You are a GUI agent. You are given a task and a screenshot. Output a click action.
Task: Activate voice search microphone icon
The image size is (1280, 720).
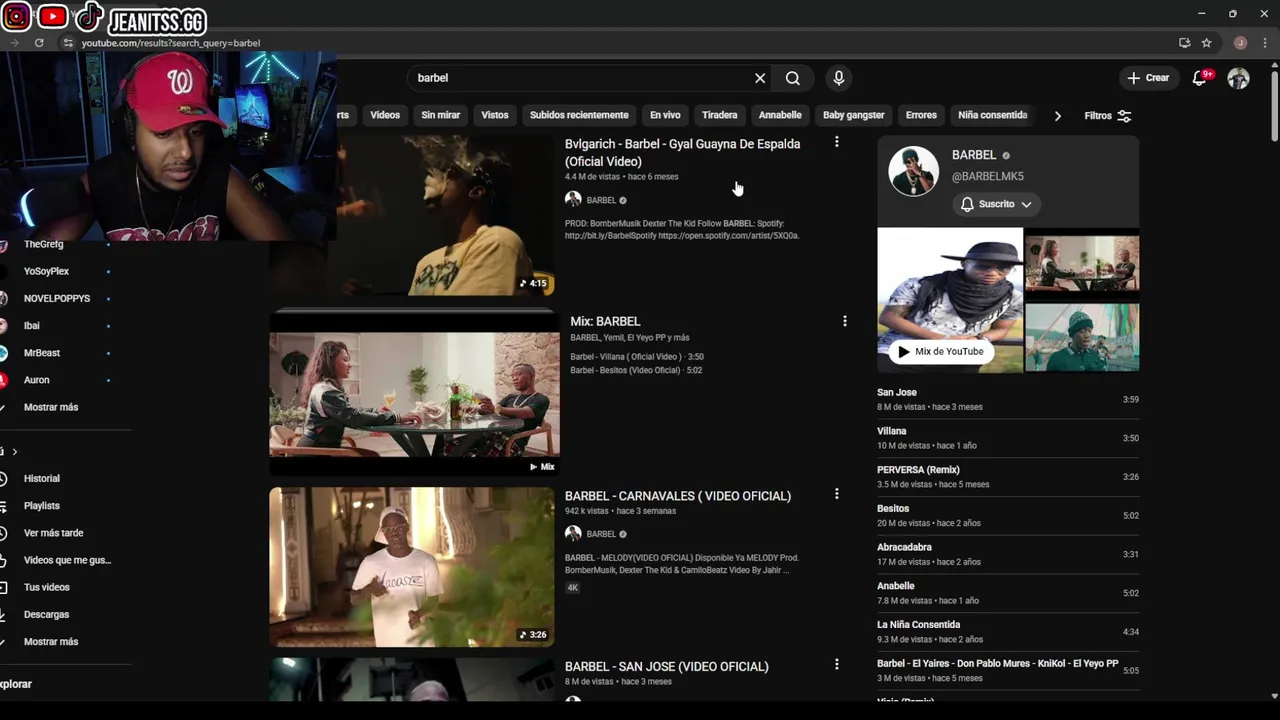point(839,78)
